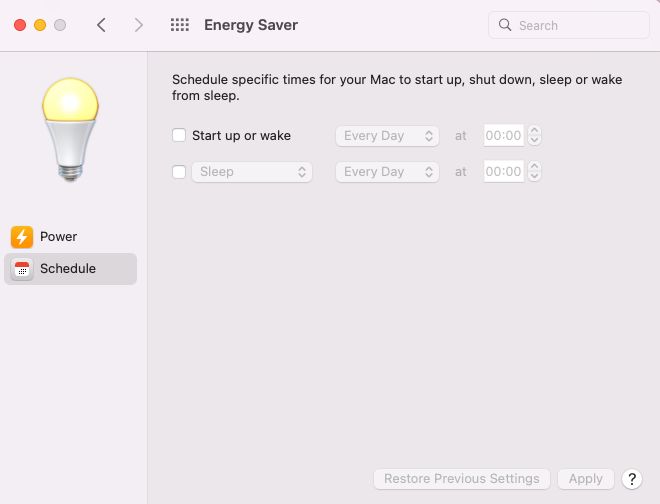Show all preferences grid icon
Screen dimensions: 660x504
(180, 25)
